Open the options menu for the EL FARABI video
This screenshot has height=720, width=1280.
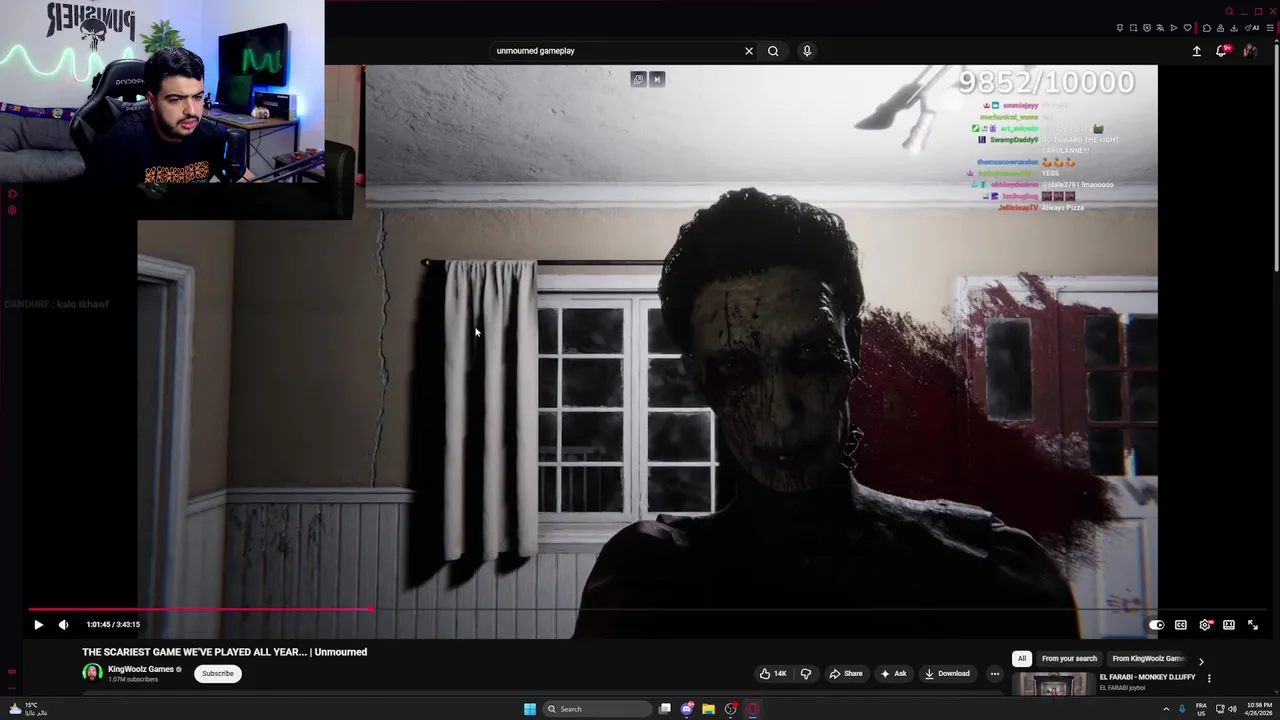click(x=1209, y=678)
